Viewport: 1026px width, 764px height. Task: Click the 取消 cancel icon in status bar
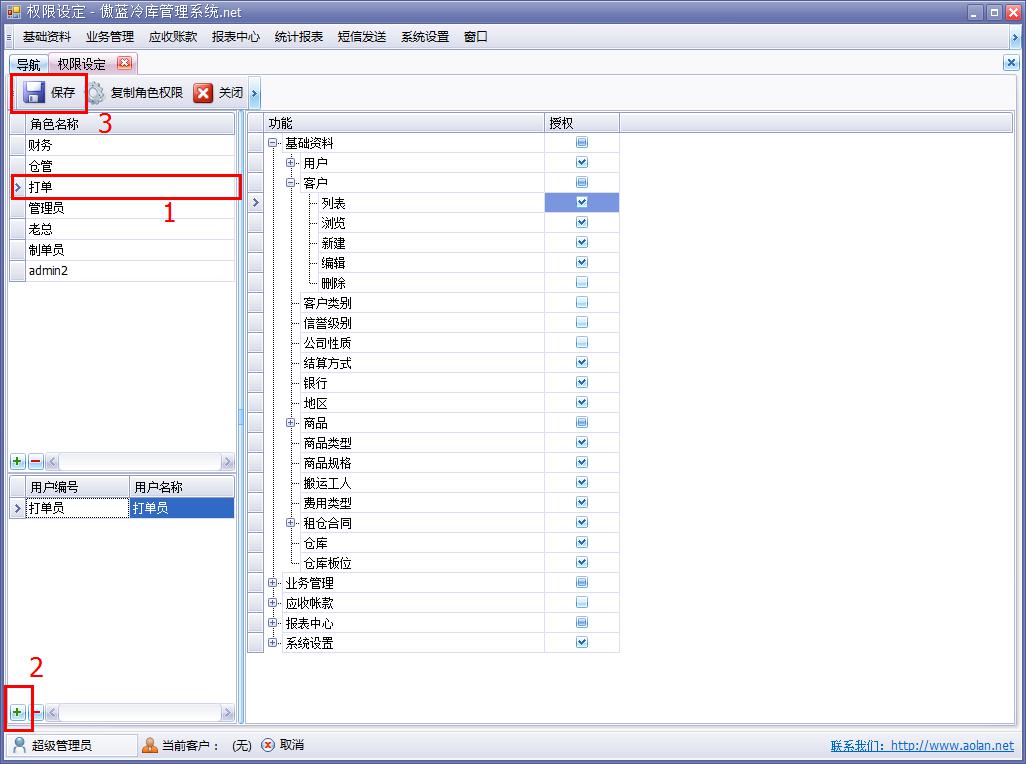[268, 745]
